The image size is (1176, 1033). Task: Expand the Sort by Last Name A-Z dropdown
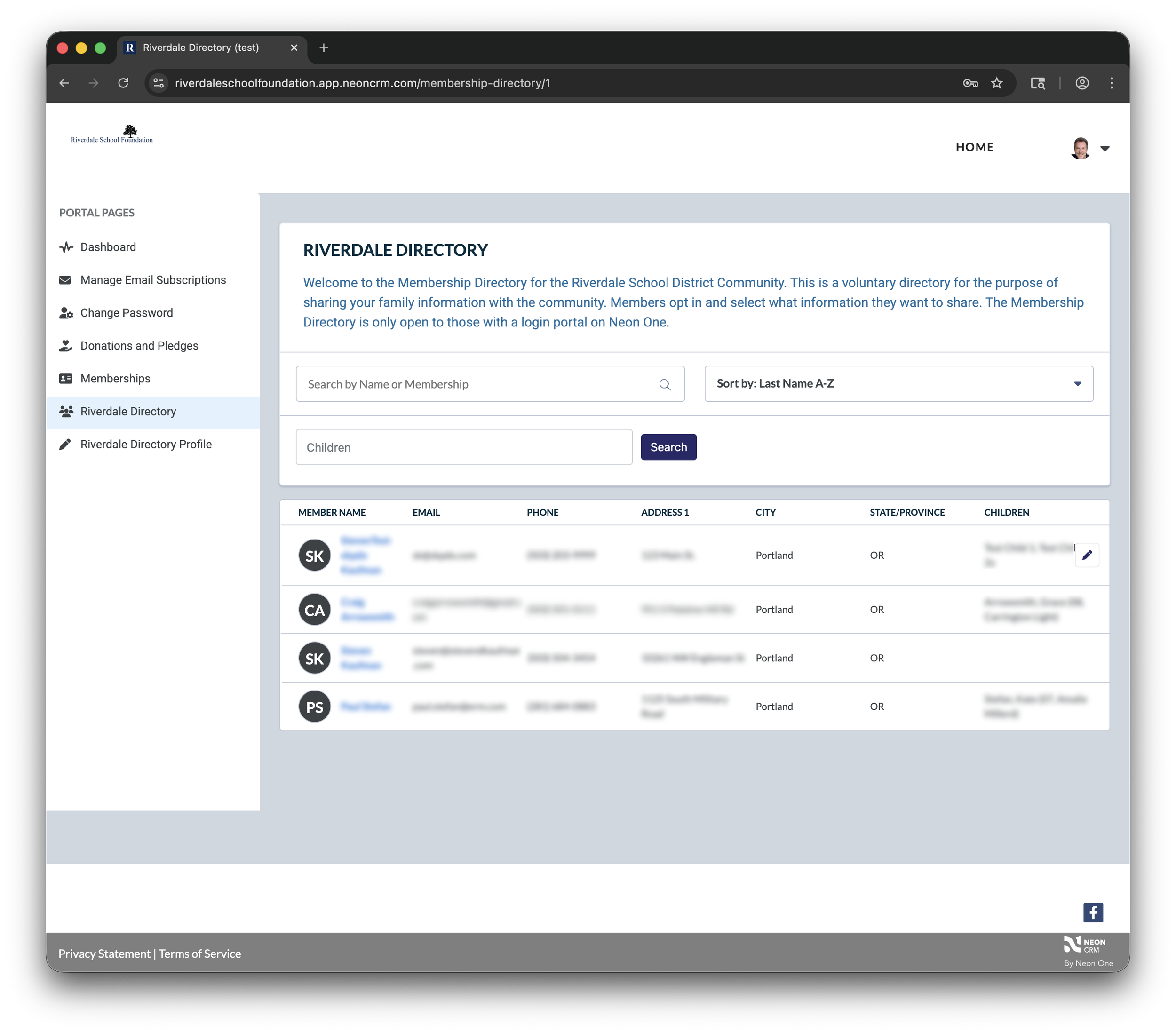[898, 384]
